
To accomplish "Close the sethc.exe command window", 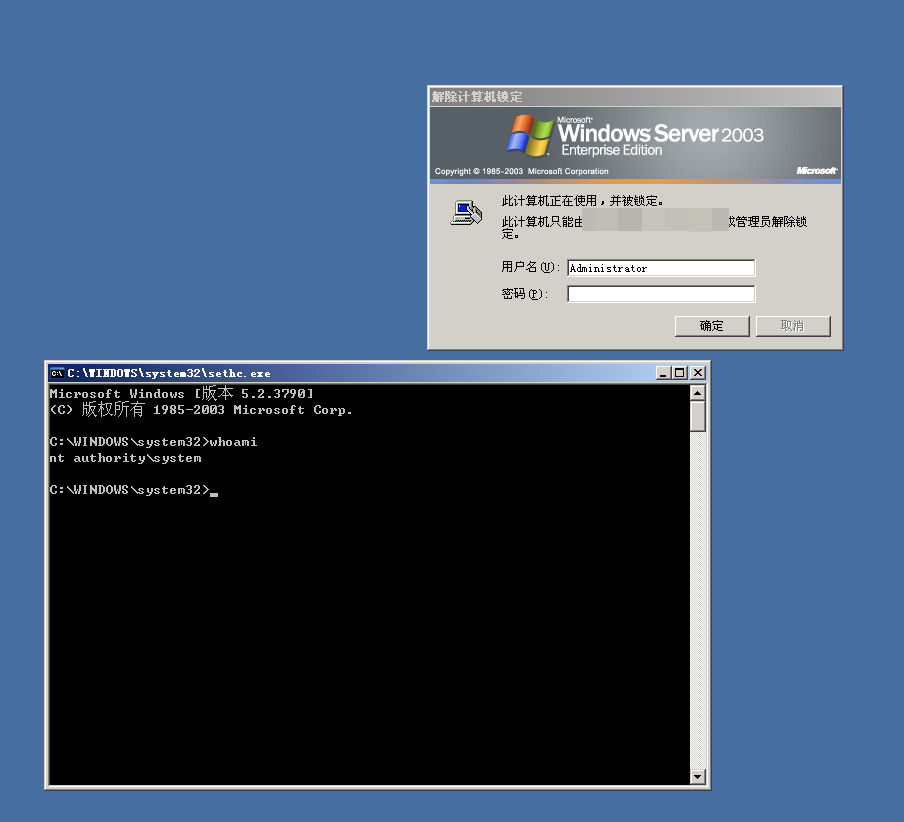I will [x=698, y=373].
